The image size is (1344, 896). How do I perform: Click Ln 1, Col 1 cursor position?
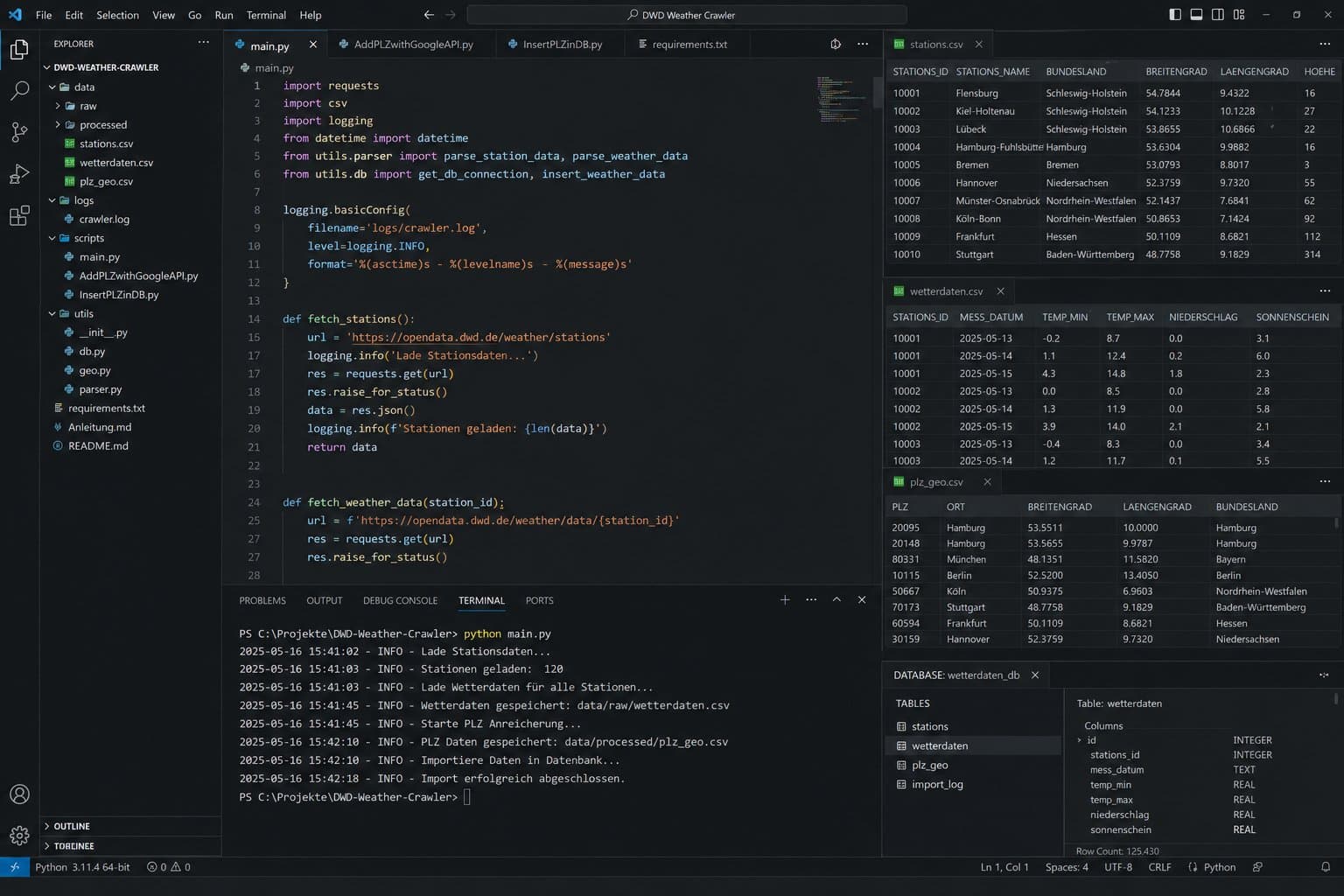click(x=1004, y=867)
